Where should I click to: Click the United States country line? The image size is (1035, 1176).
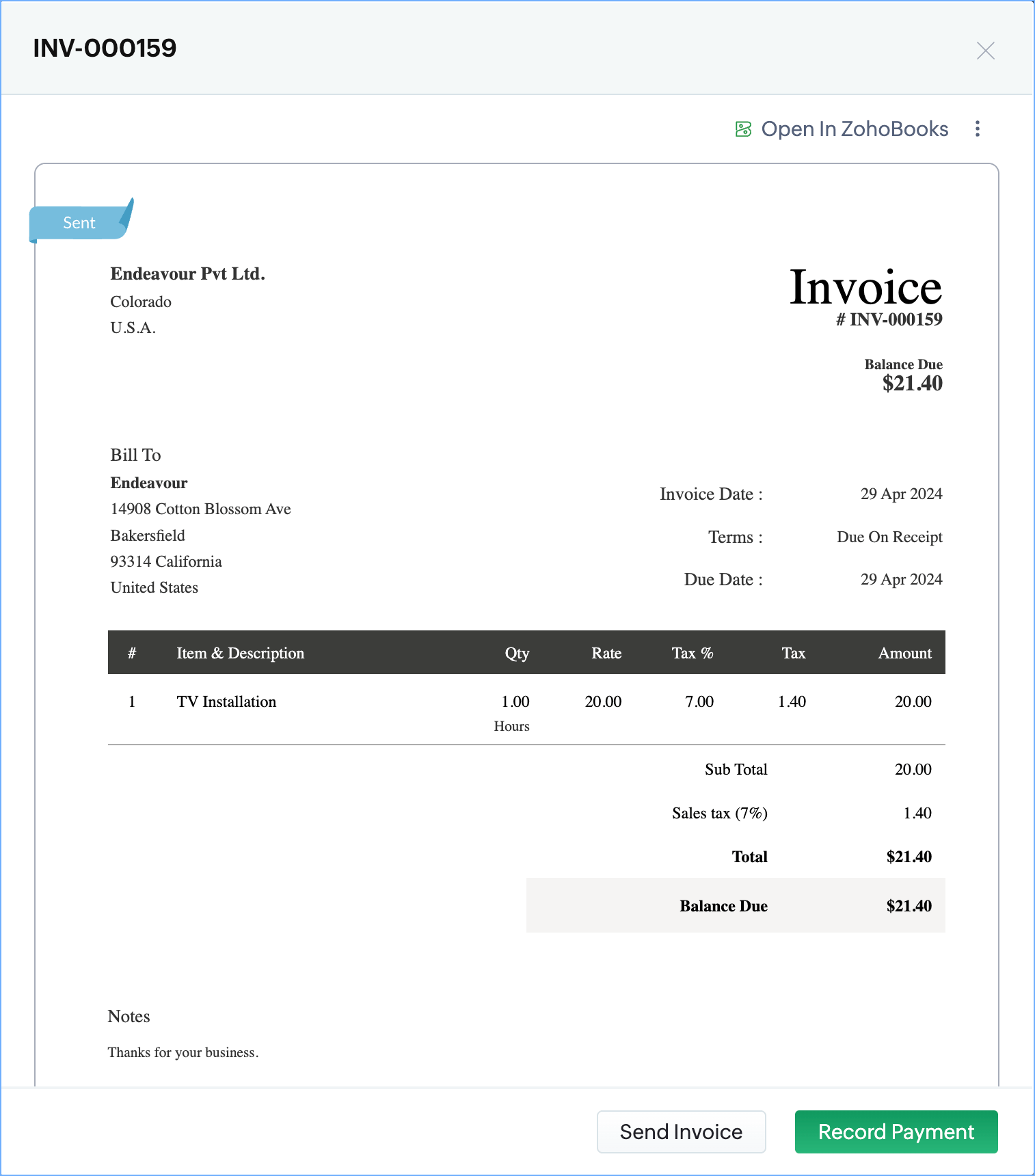click(x=154, y=587)
